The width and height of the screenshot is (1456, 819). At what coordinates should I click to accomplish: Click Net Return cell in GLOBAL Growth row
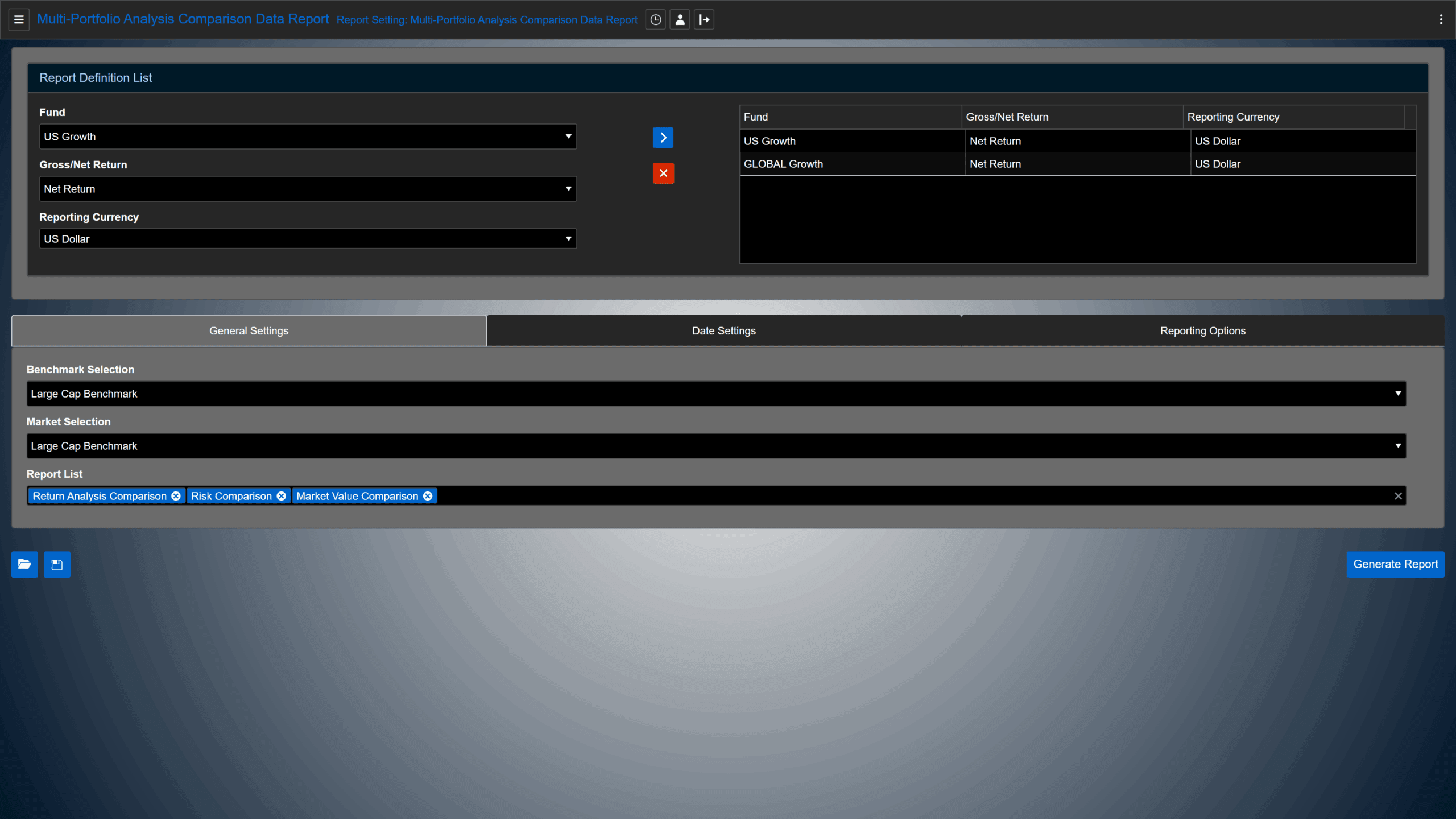[1077, 164]
